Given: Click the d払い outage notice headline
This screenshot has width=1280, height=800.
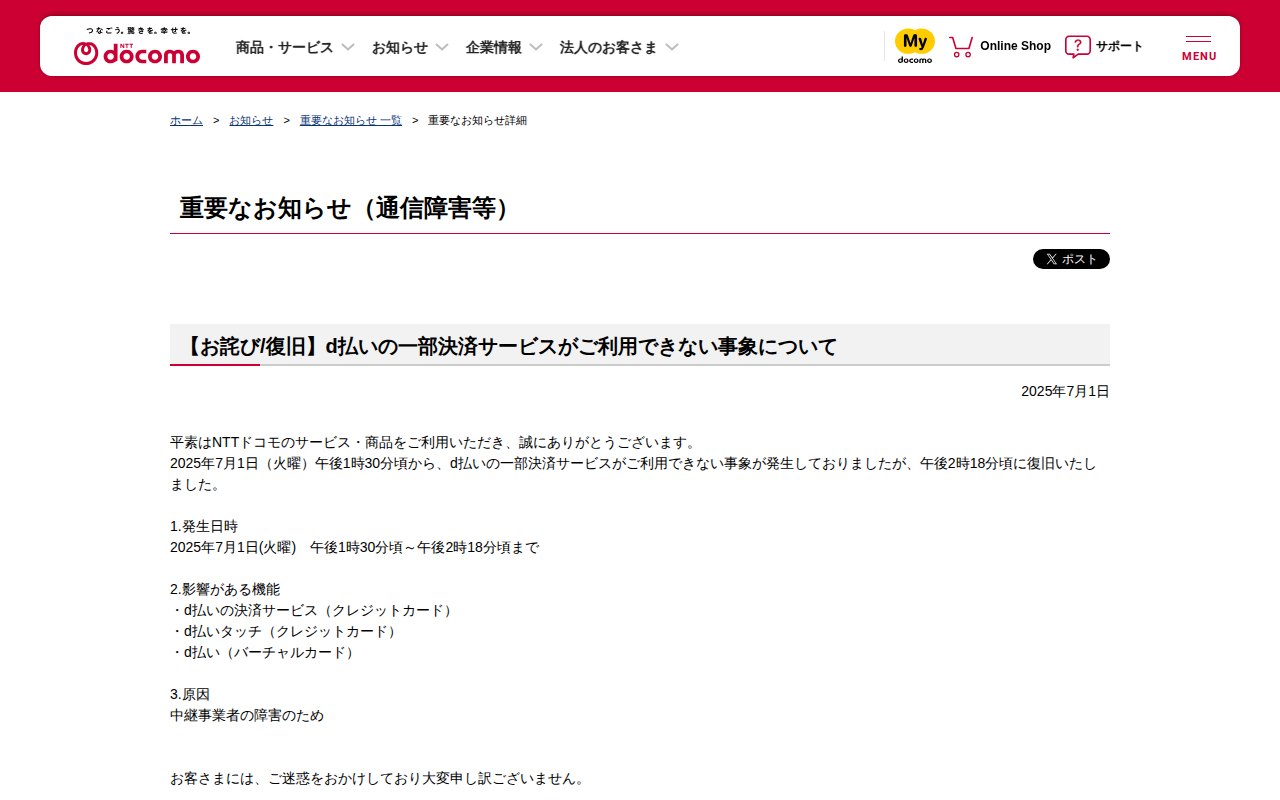Looking at the screenshot, I should click(510, 346).
